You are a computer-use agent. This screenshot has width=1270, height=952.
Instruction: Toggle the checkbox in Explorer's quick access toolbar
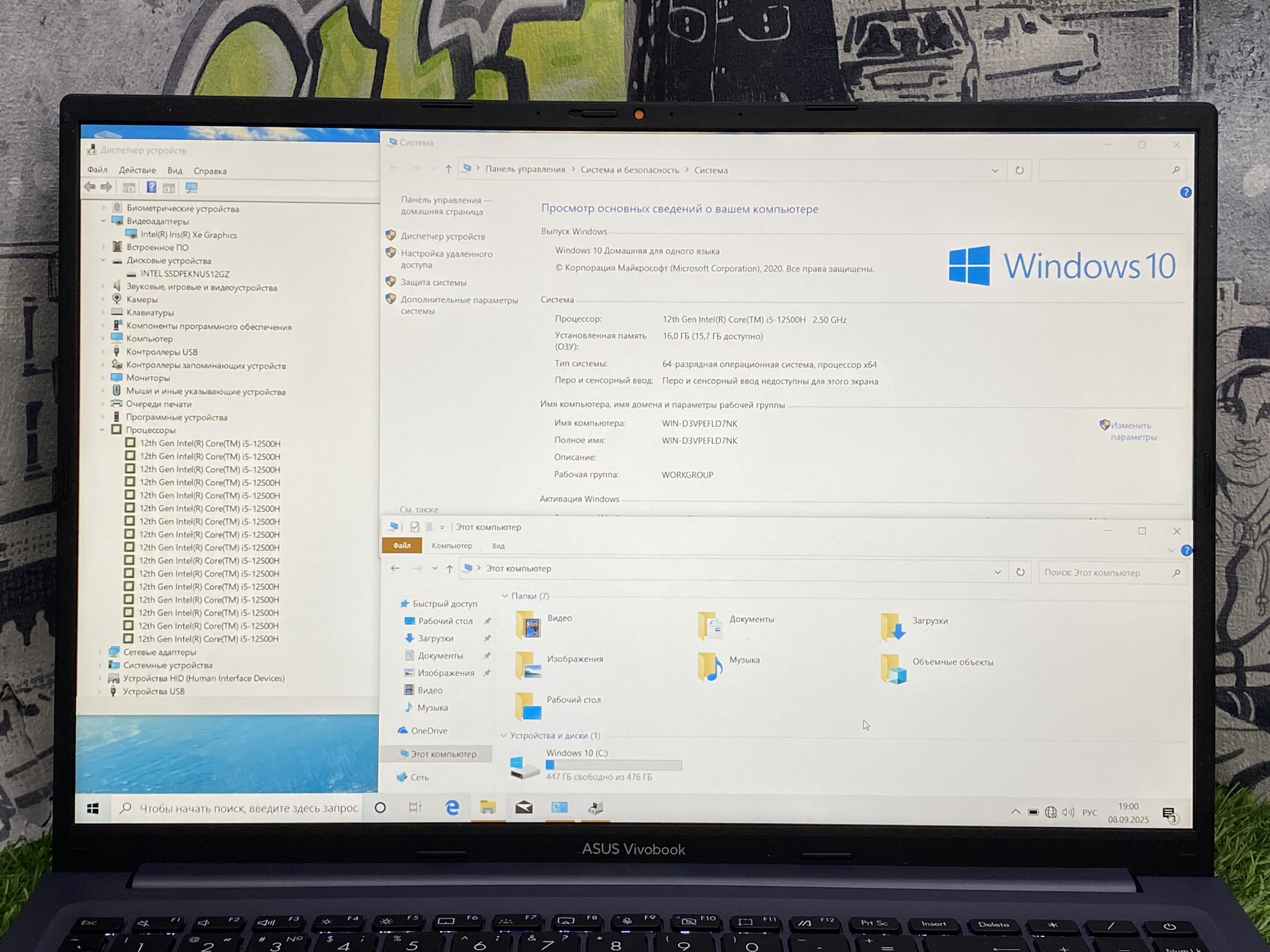[415, 527]
